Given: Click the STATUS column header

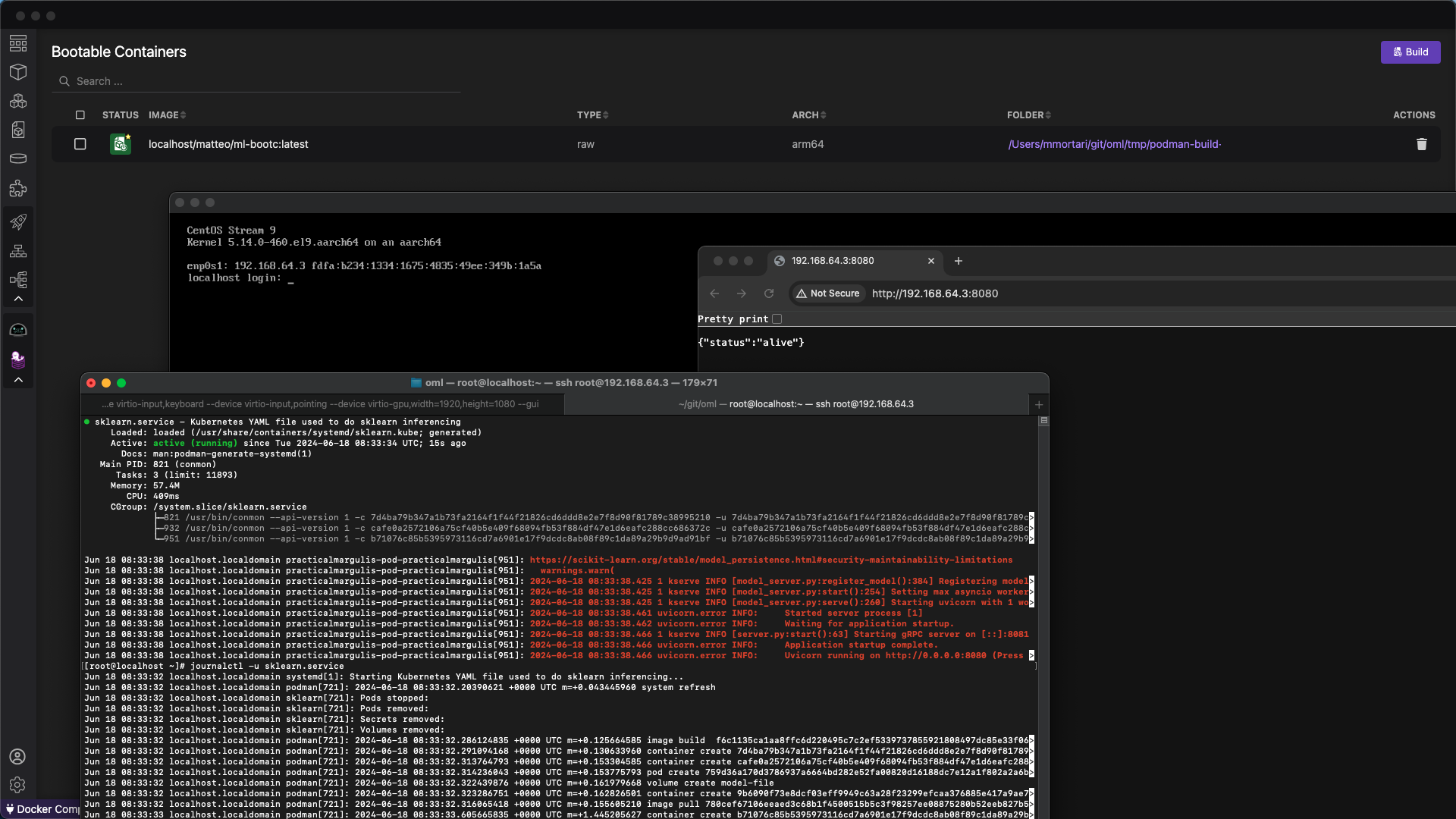Looking at the screenshot, I should click(x=121, y=115).
